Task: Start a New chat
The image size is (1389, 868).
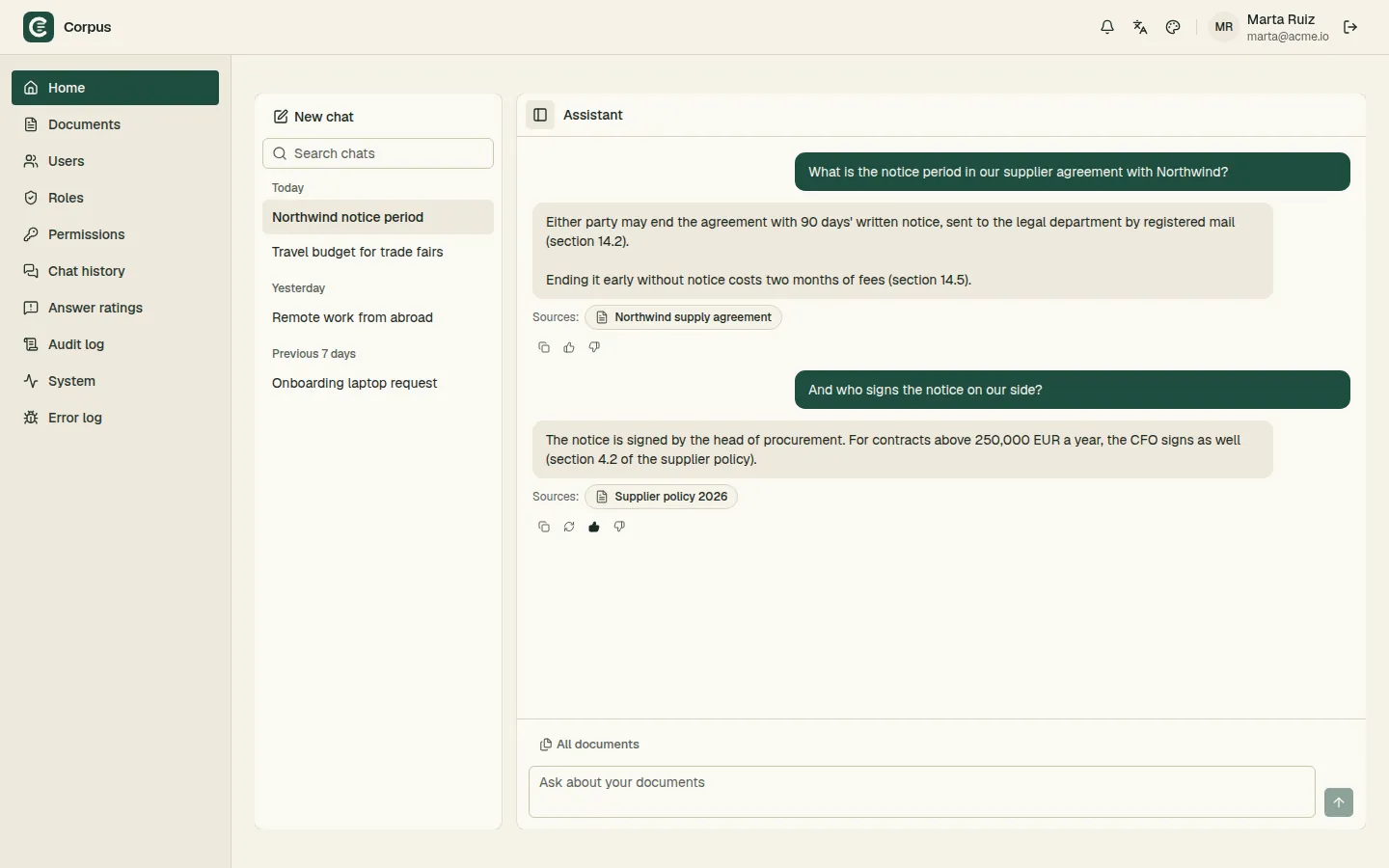Action: [x=313, y=117]
